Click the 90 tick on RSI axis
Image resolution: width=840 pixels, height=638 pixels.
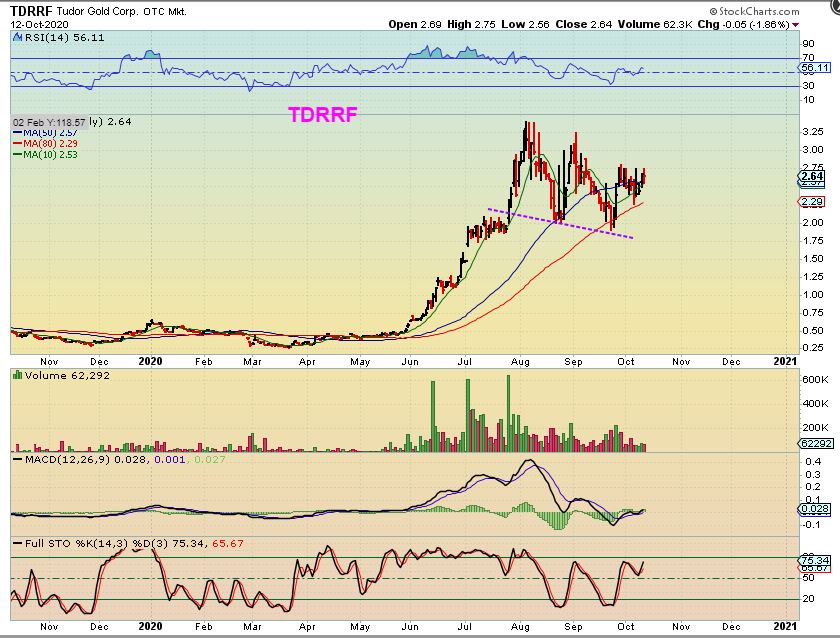point(808,44)
